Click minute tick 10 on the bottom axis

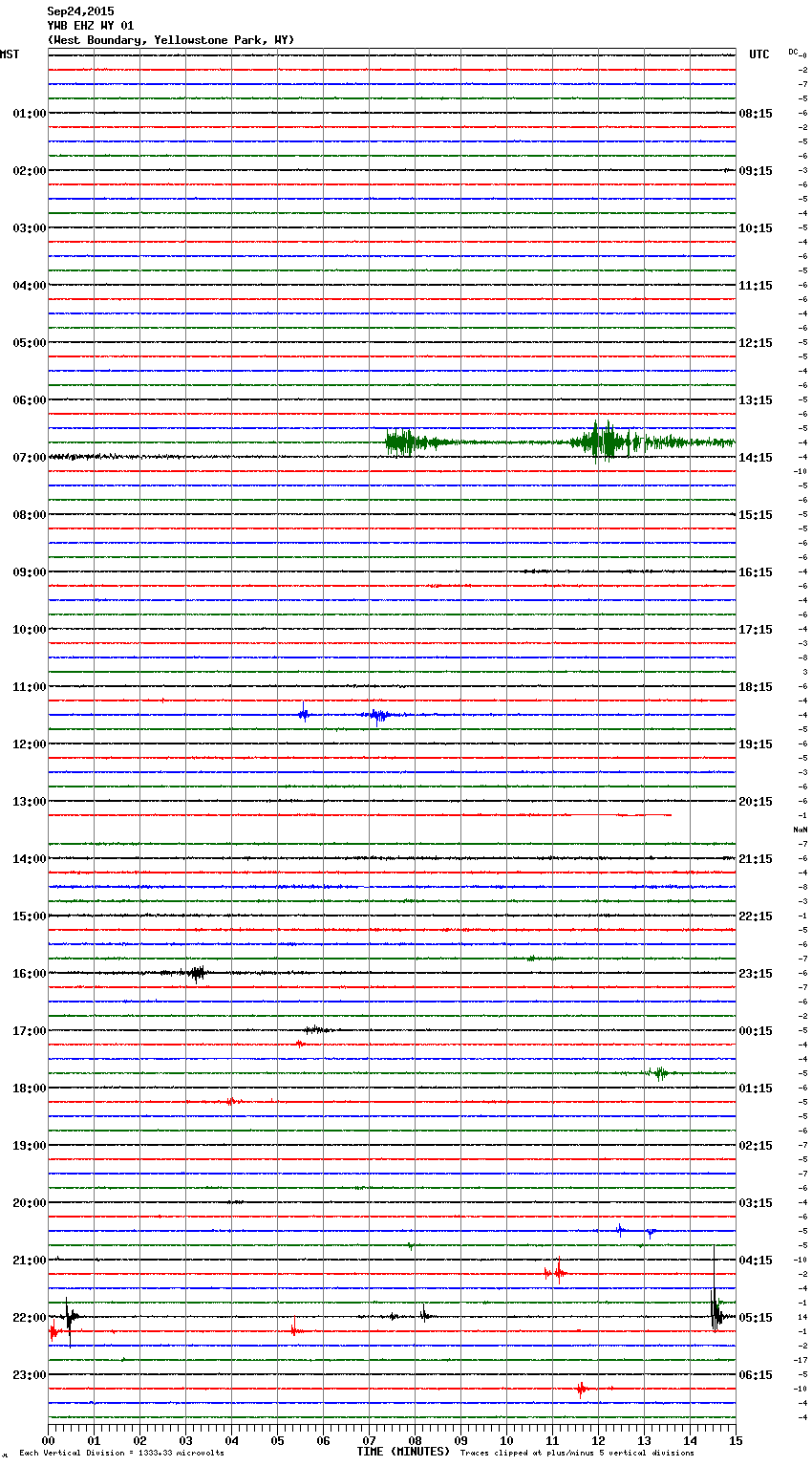coord(506,1440)
